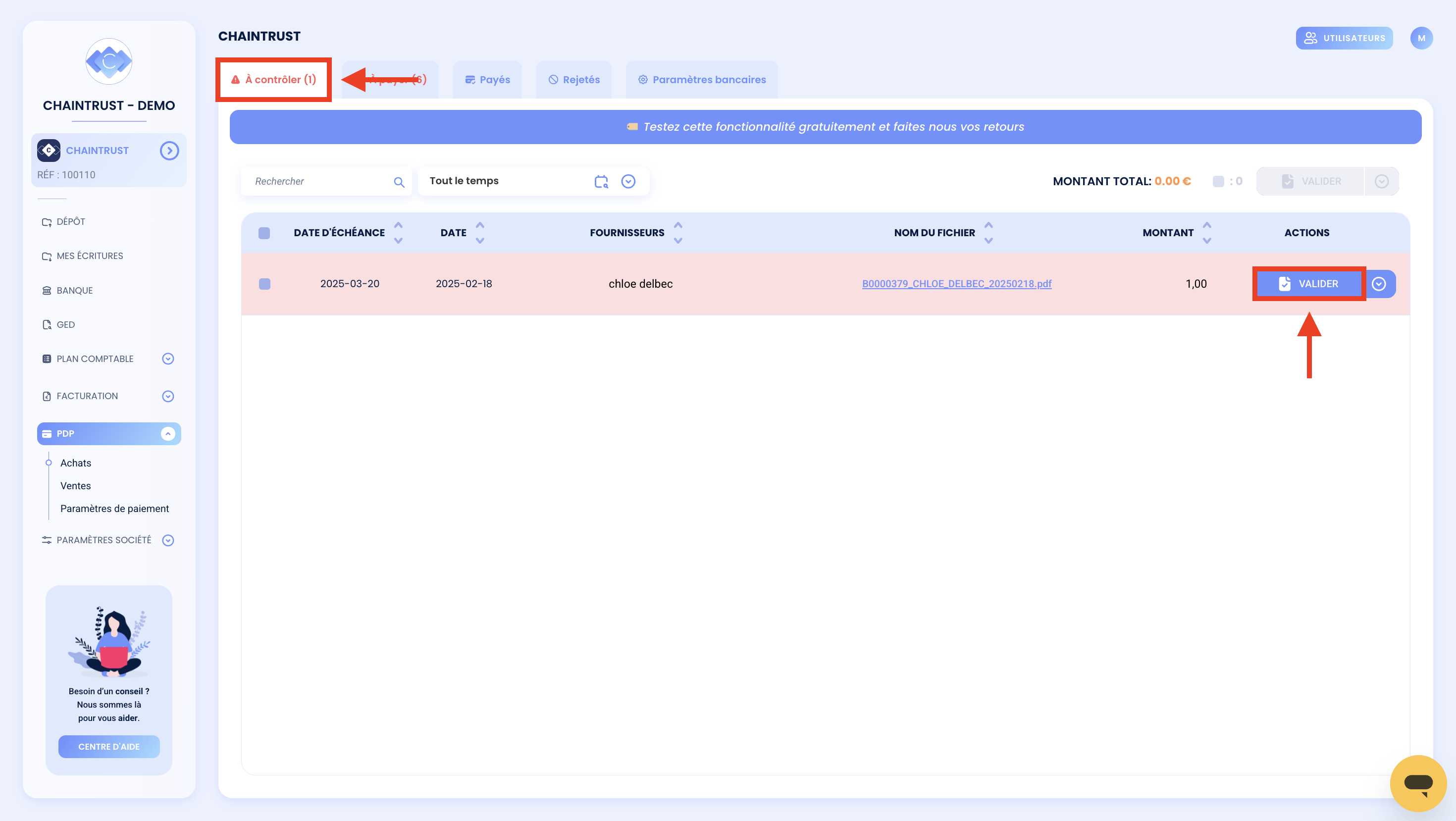Image resolution: width=1456 pixels, height=821 pixels.
Task: Sort by MONTANT column arrows
Action: tap(1207, 233)
